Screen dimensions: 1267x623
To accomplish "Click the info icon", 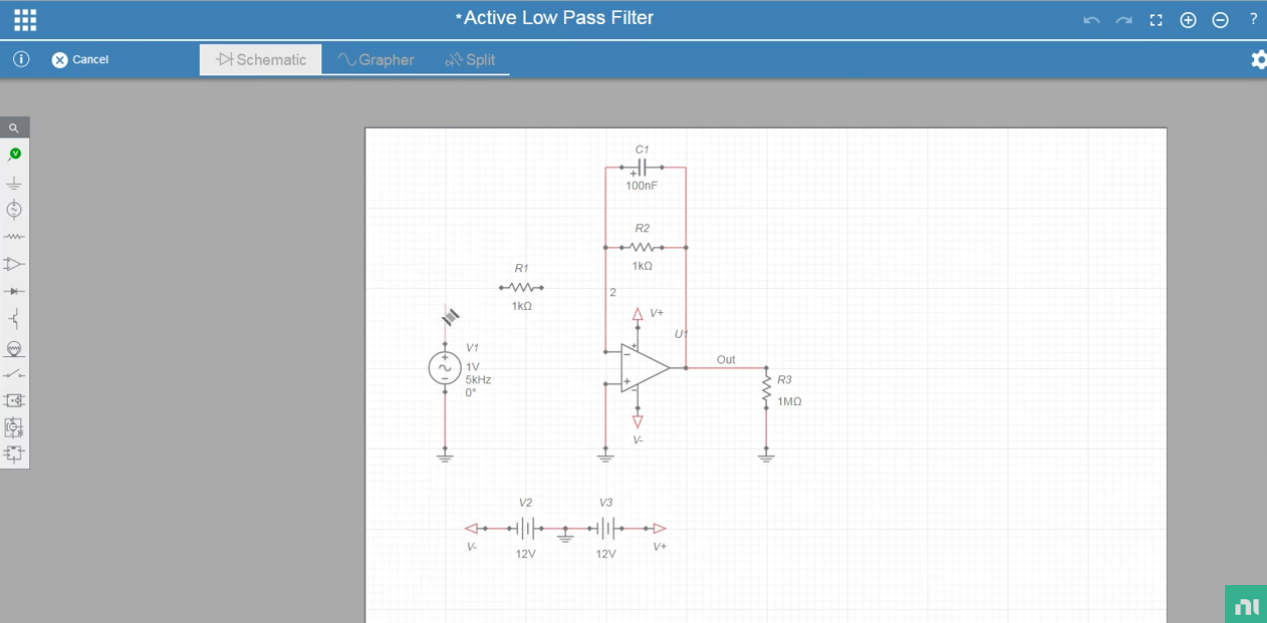I will pyautogui.click(x=21, y=59).
